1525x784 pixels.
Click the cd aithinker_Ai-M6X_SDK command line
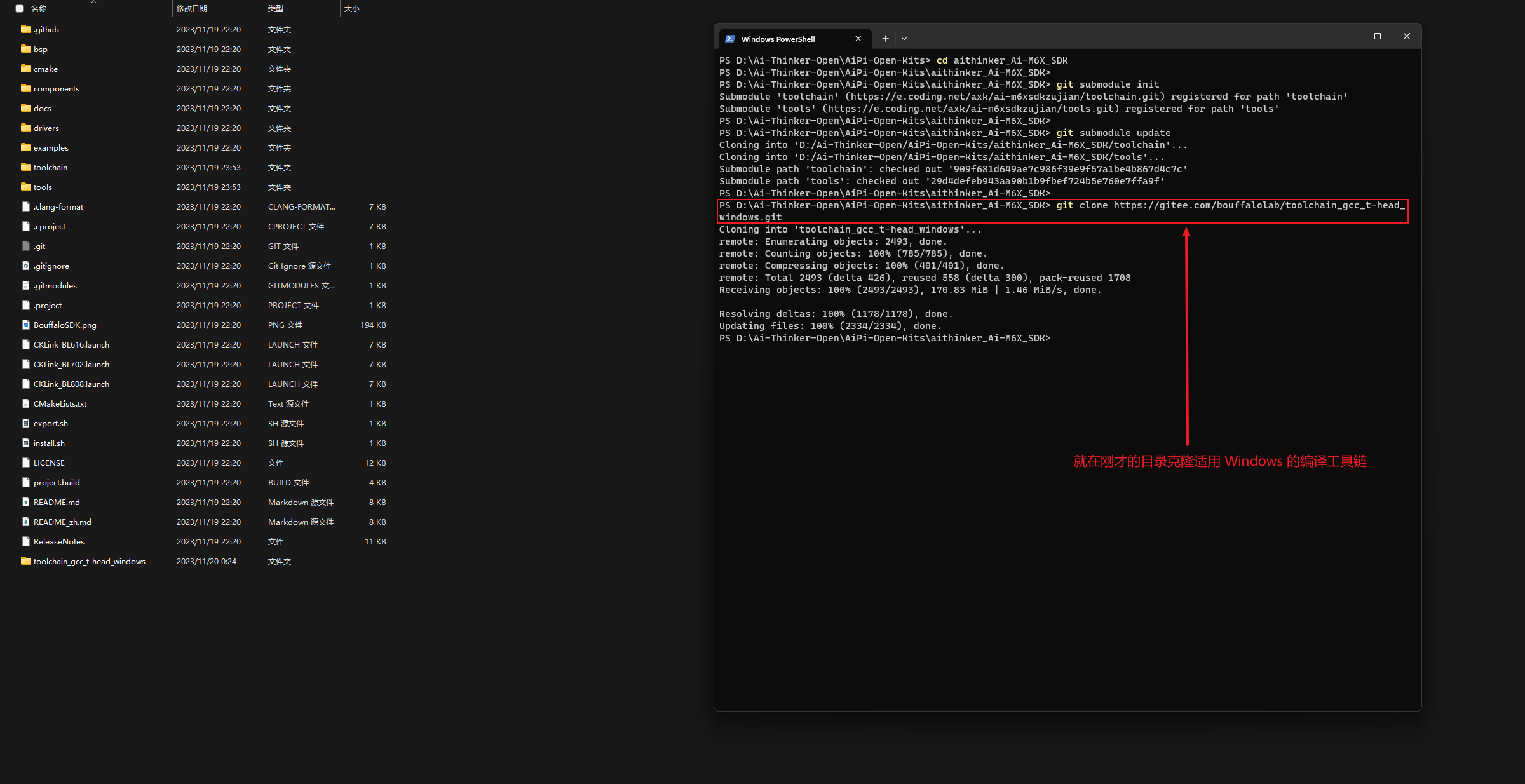(x=893, y=60)
